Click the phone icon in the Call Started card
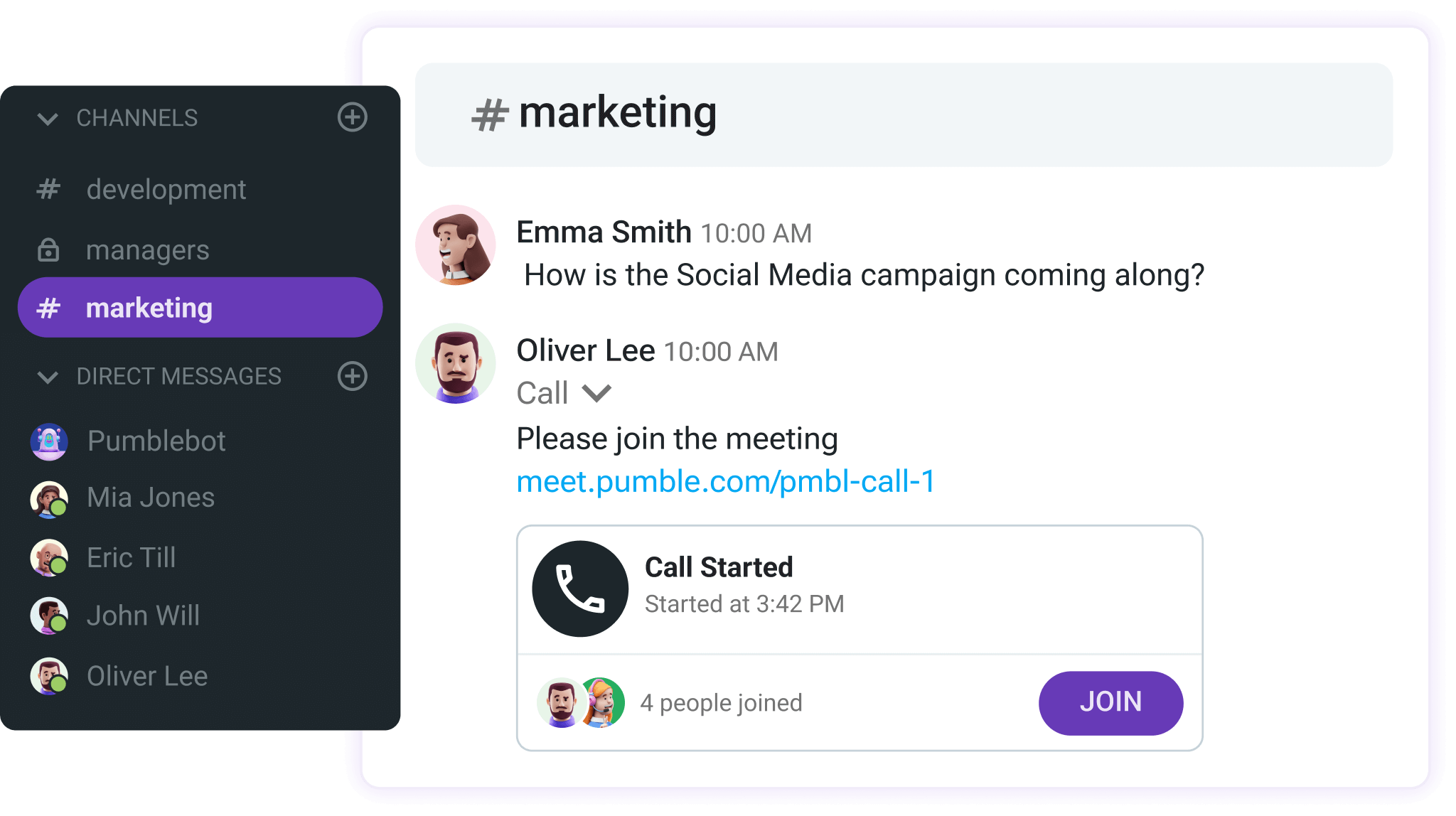This screenshot has height=816, width=1456. click(579, 588)
